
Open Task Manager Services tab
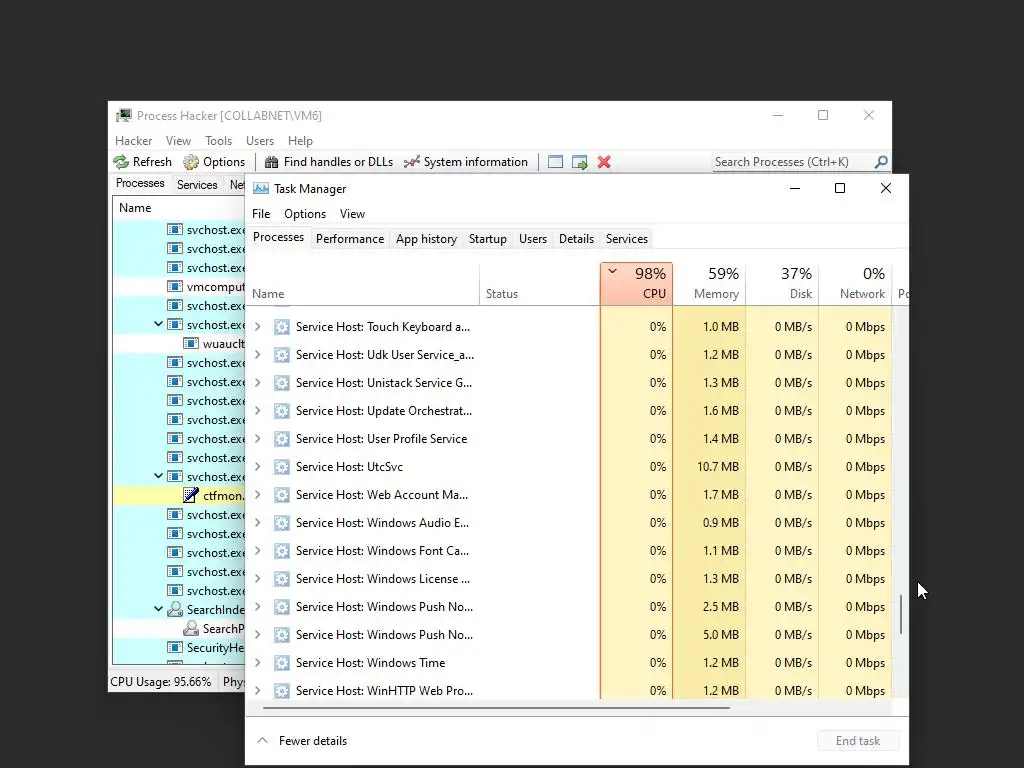click(626, 239)
